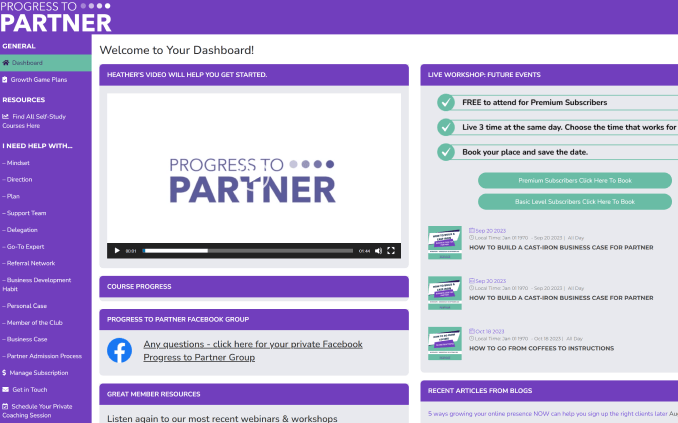
Task: Select Business Case help topic
Action: coord(25,339)
